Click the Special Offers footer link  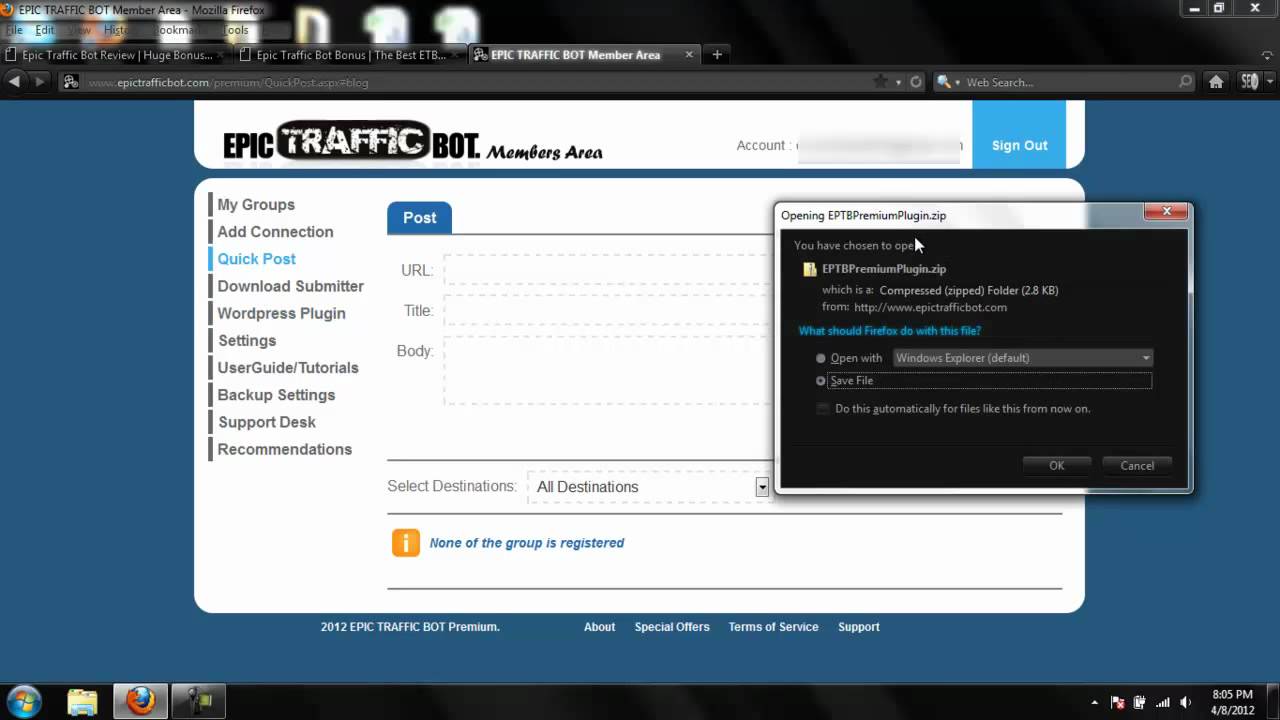click(672, 627)
